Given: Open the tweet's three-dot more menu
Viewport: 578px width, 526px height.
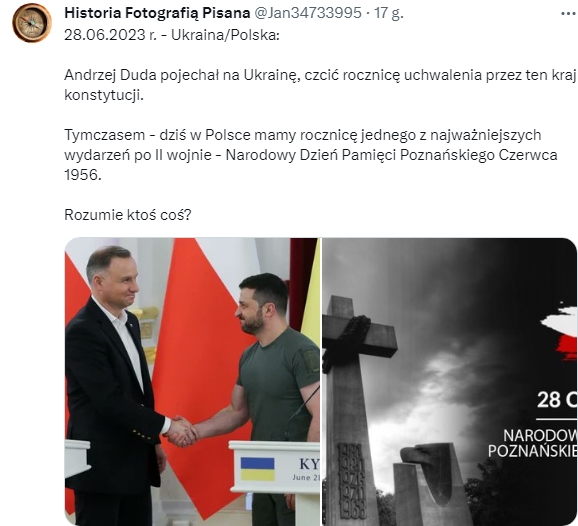Looking at the screenshot, I should coord(569,14).
